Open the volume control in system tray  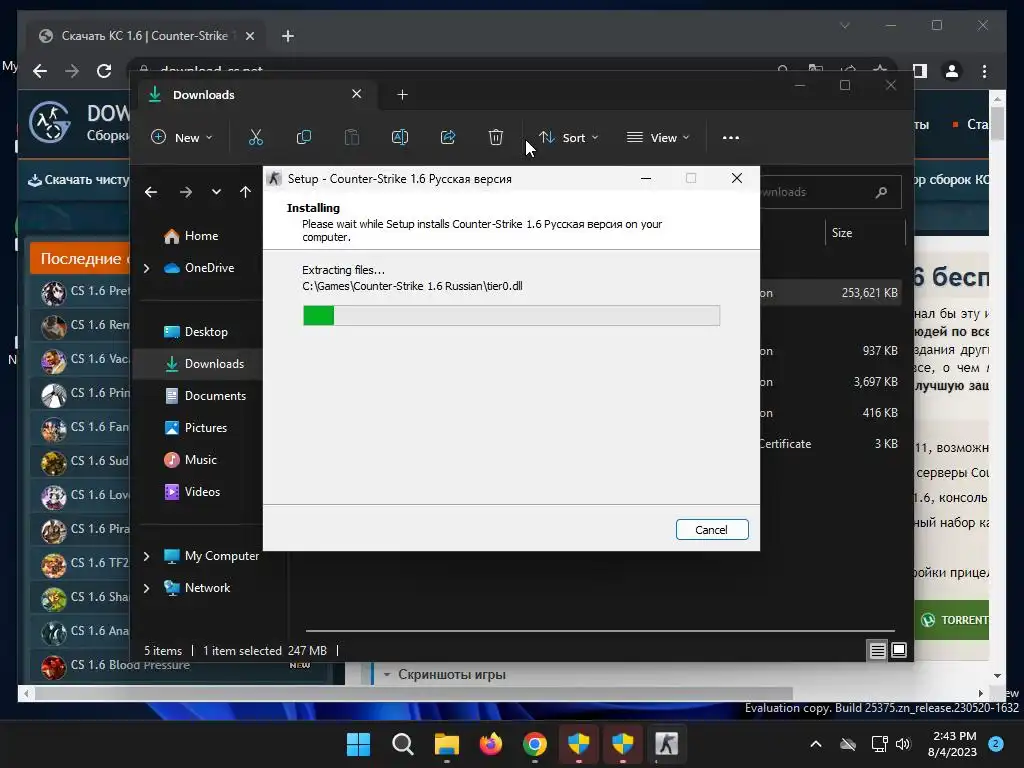pos(903,744)
